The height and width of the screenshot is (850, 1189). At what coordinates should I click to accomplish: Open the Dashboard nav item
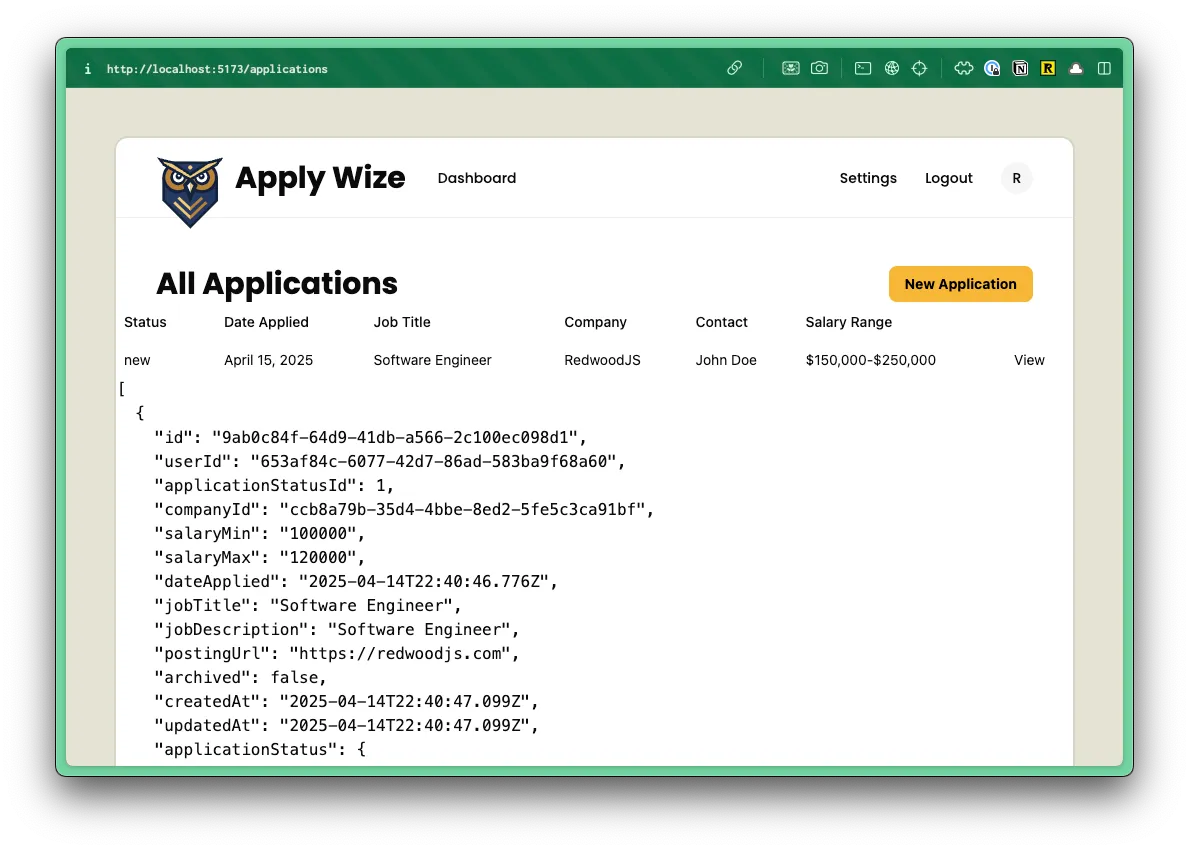click(x=477, y=178)
